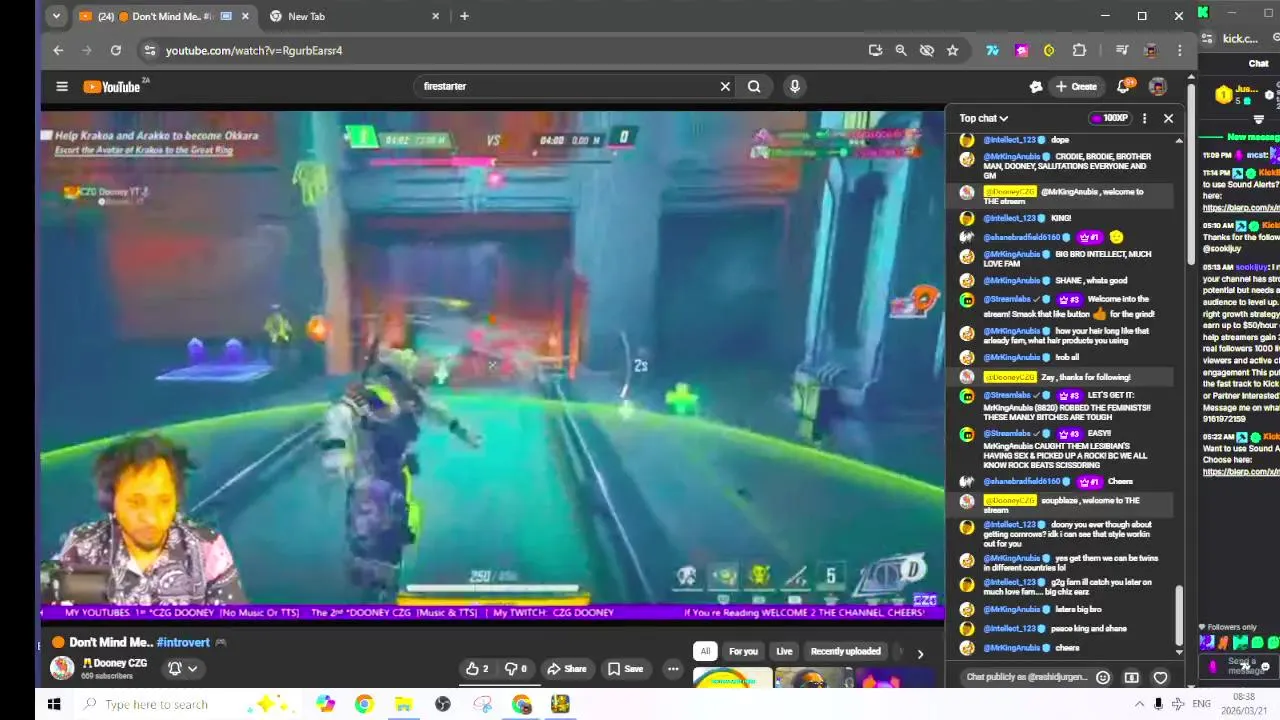Screen dimensions: 1280x720
Task: Like the video with thumbs up
Action: pyautogui.click(x=477, y=669)
